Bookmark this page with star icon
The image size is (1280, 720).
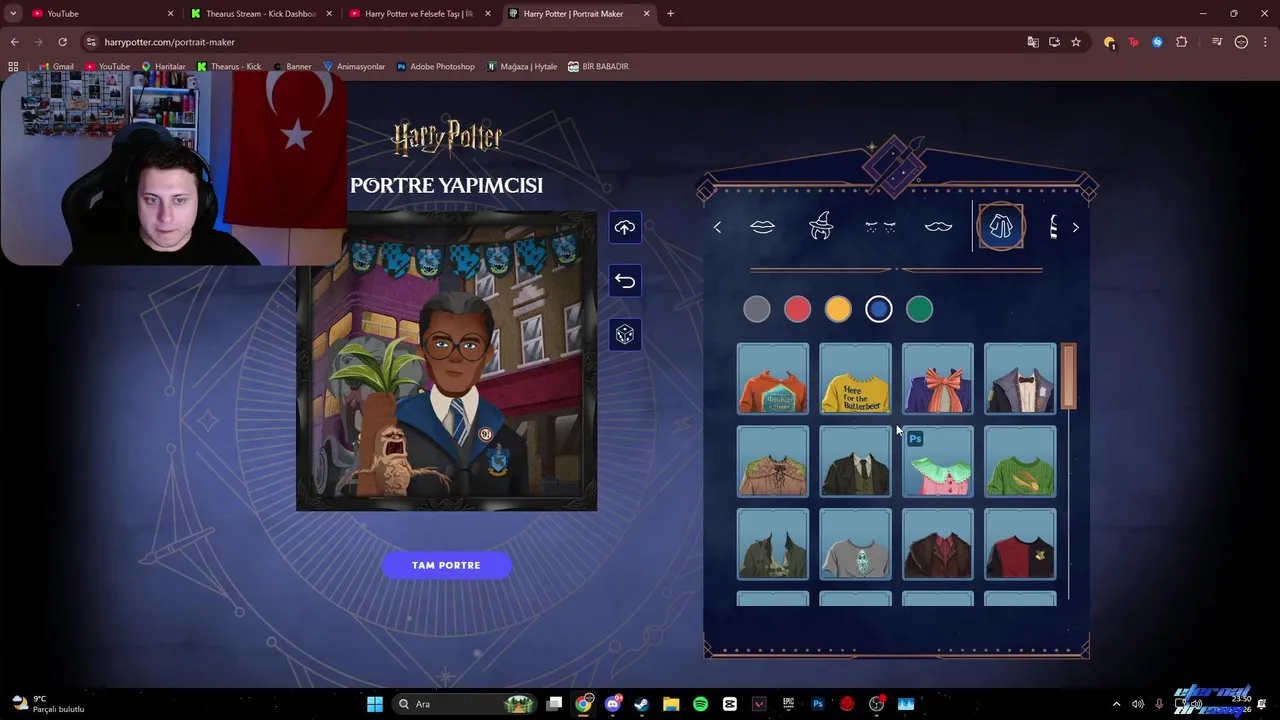(1076, 42)
